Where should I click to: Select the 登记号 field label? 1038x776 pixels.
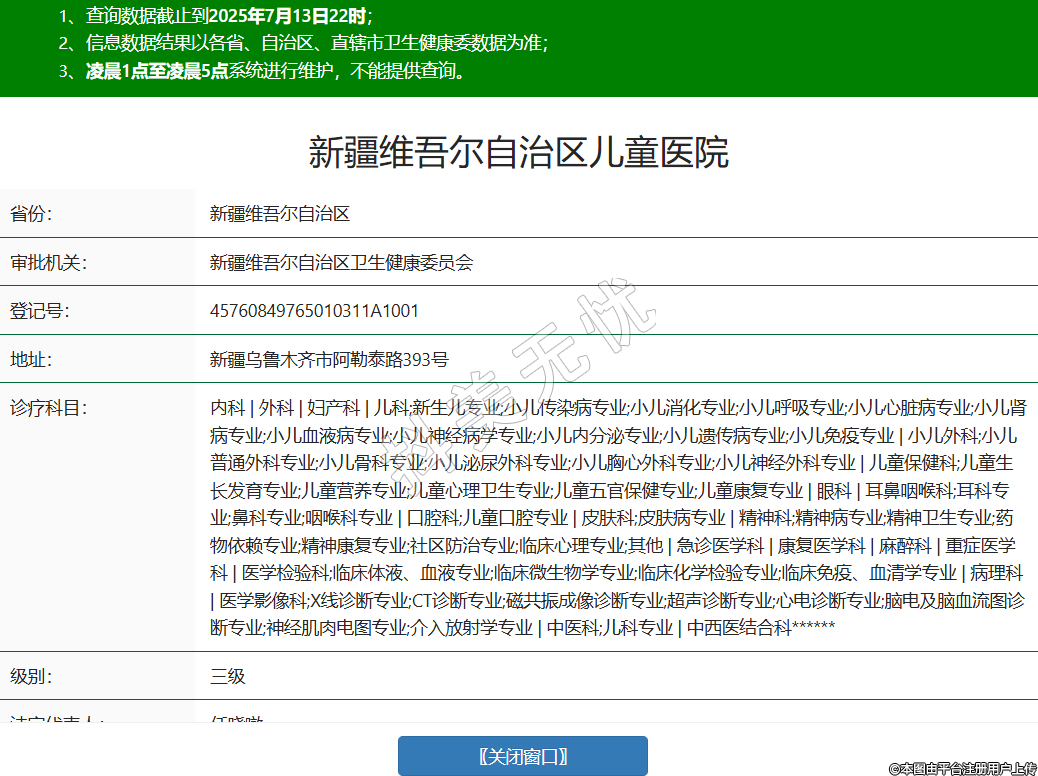[39, 310]
